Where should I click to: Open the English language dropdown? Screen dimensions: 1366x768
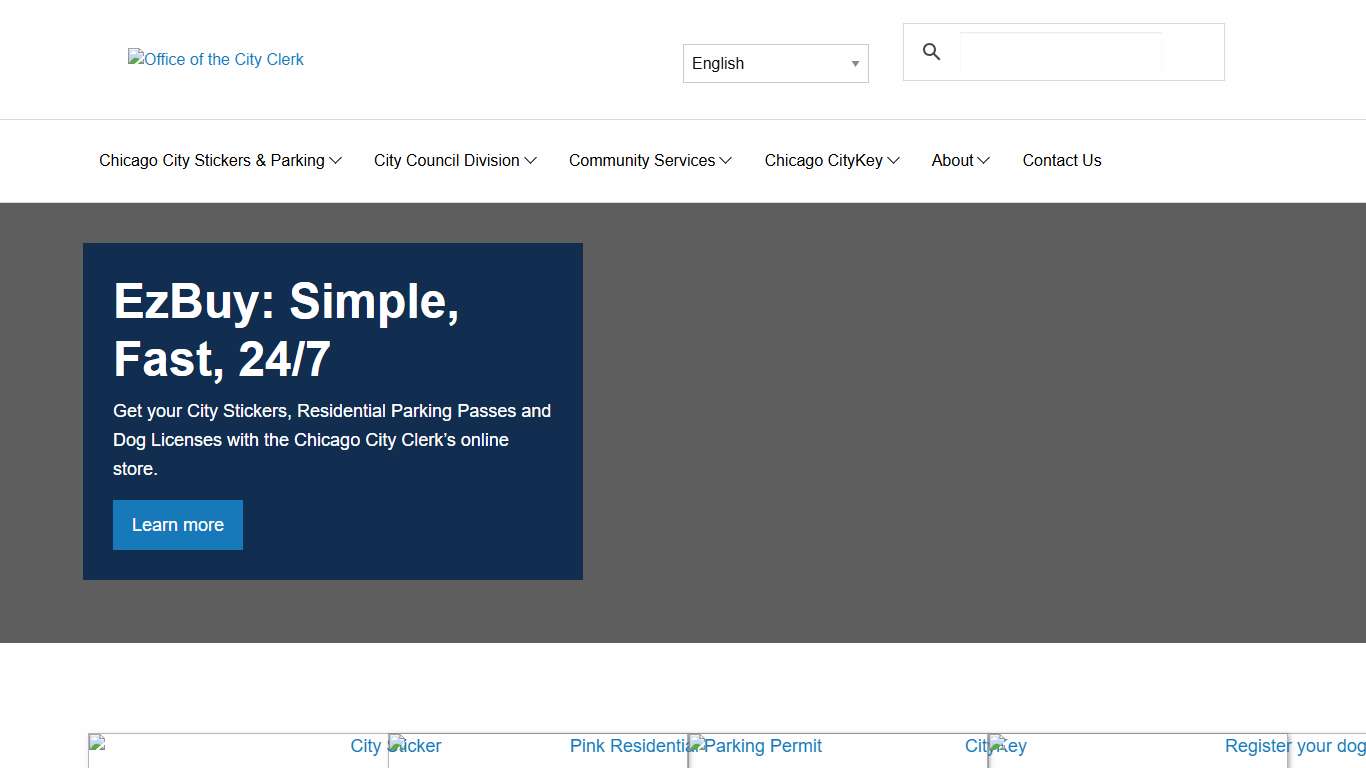(x=775, y=63)
